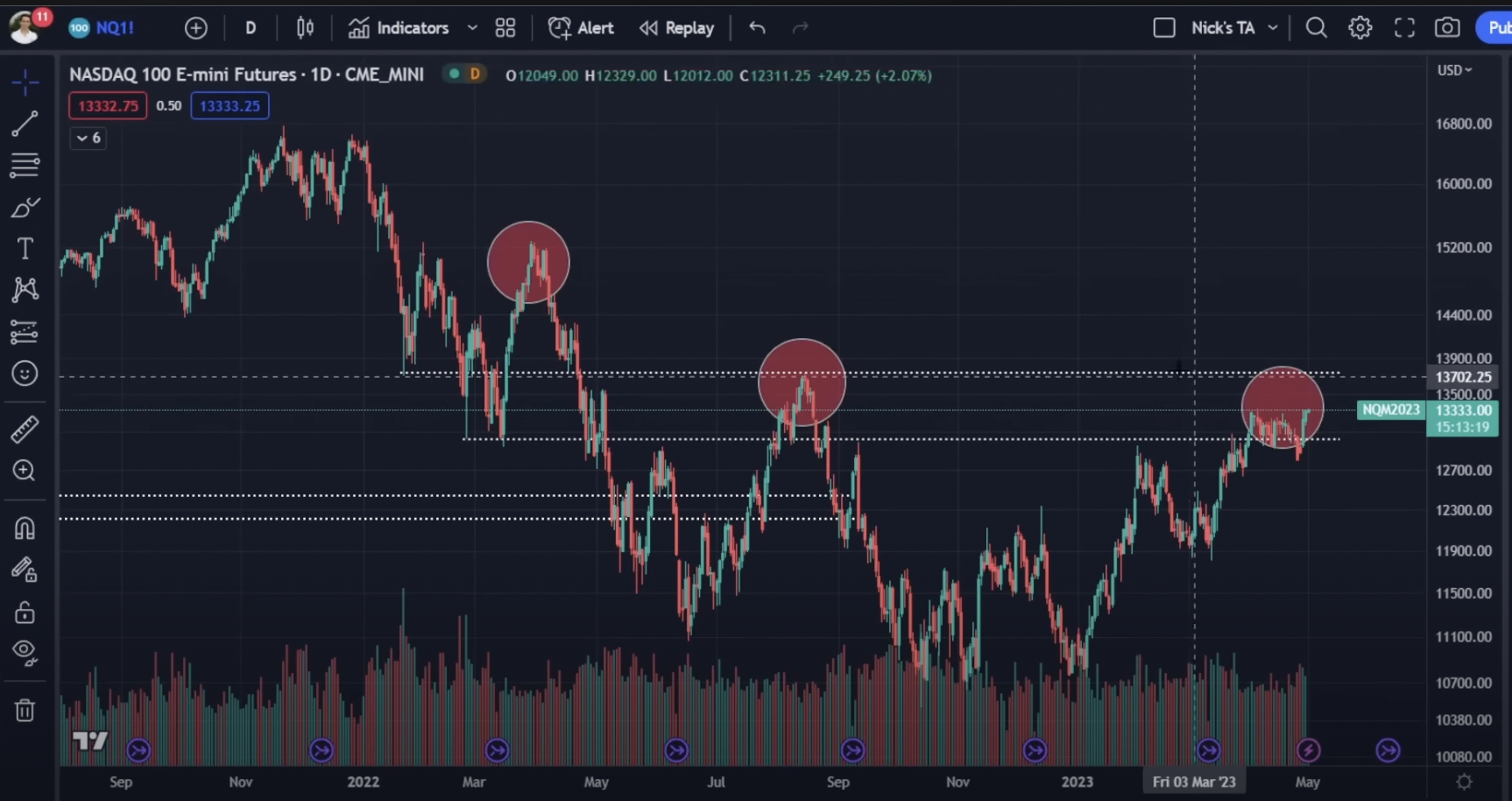Image resolution: width=1512 pixels, height=801 pixels.
Task: Click the price axis settings gear
Action: [1464, 782]
